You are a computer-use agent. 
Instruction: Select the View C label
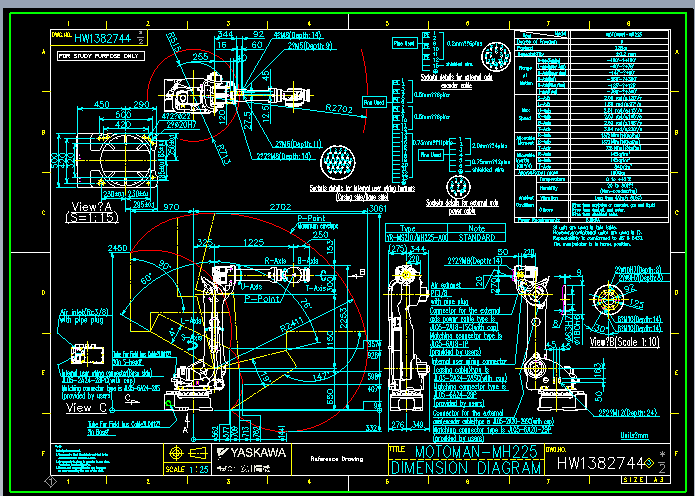(86, 407)
